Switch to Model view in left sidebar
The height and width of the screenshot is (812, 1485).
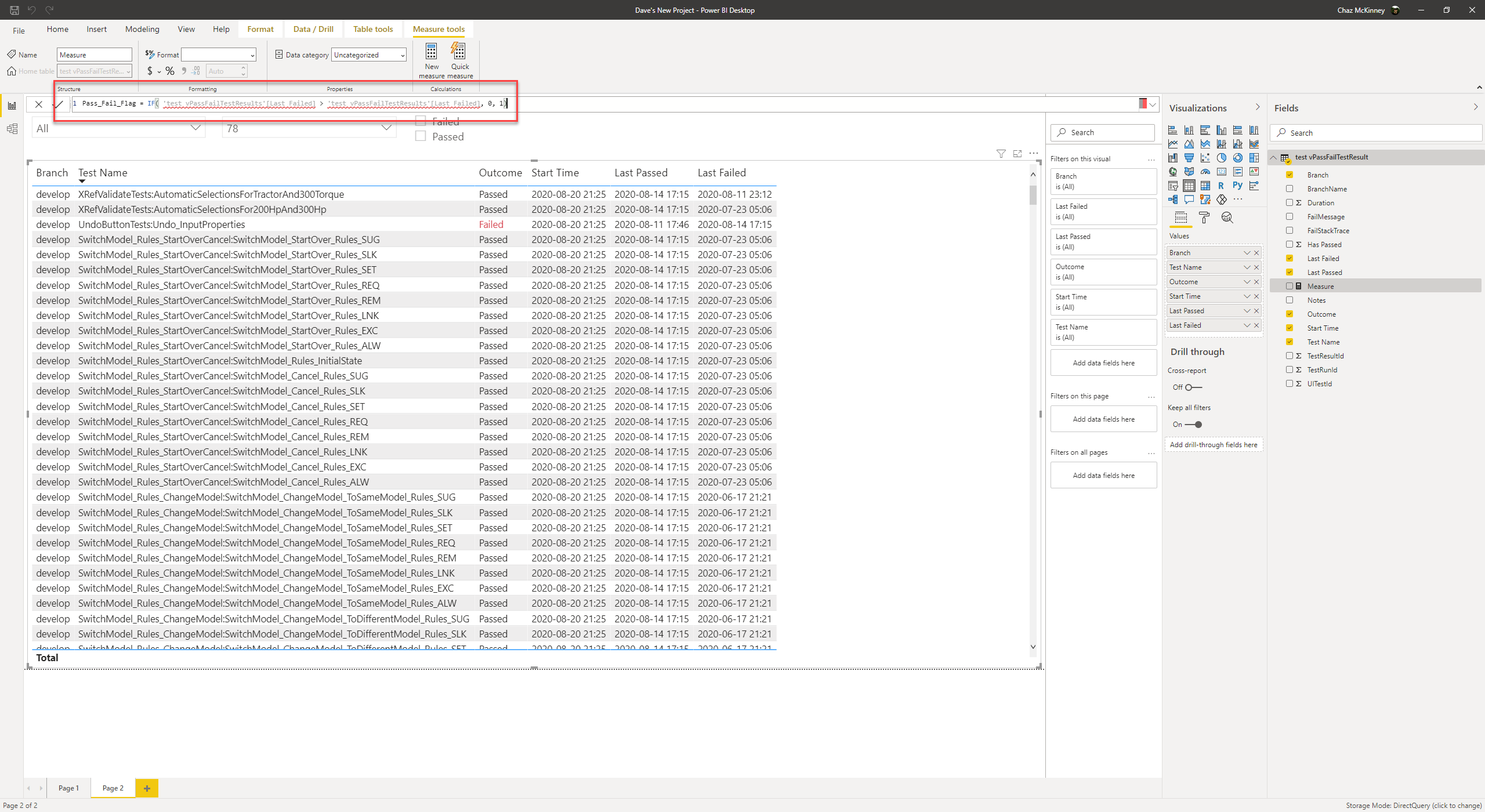coord(12,129)
